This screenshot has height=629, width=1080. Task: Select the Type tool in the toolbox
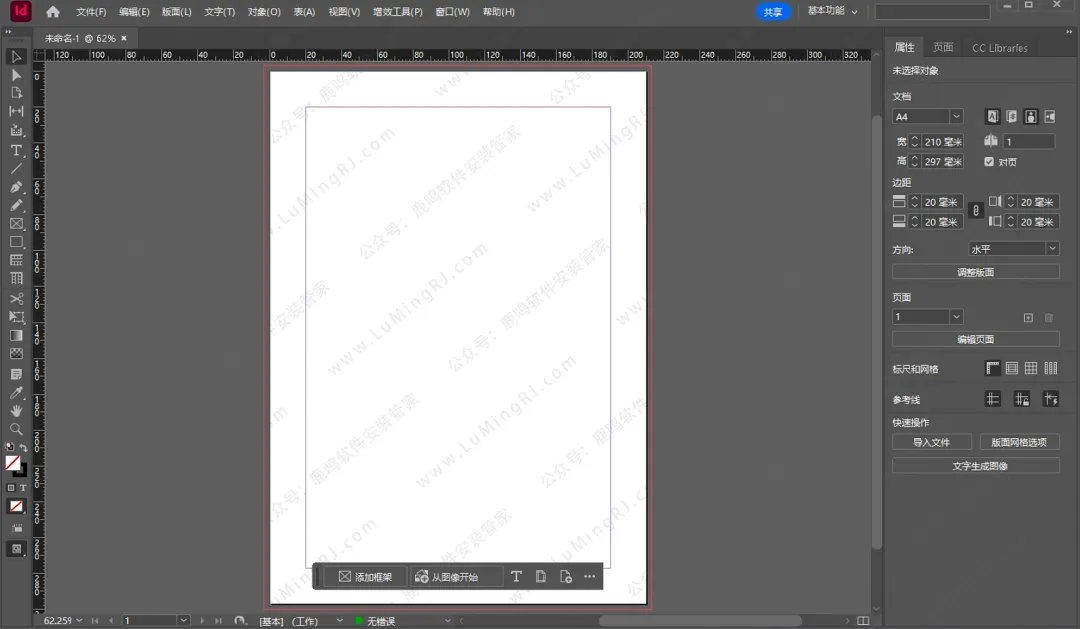point(16,150)
